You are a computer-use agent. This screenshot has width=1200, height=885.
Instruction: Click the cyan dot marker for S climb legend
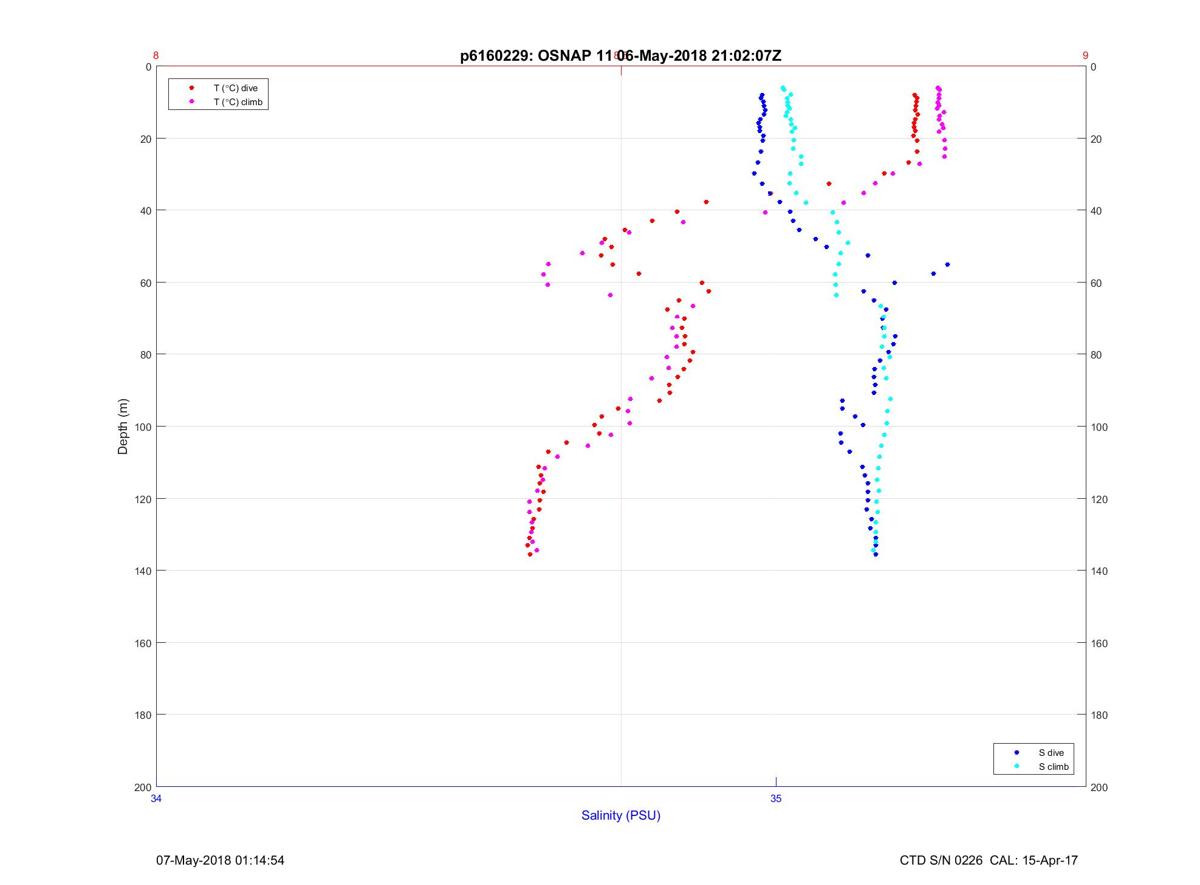point(1017,766)
